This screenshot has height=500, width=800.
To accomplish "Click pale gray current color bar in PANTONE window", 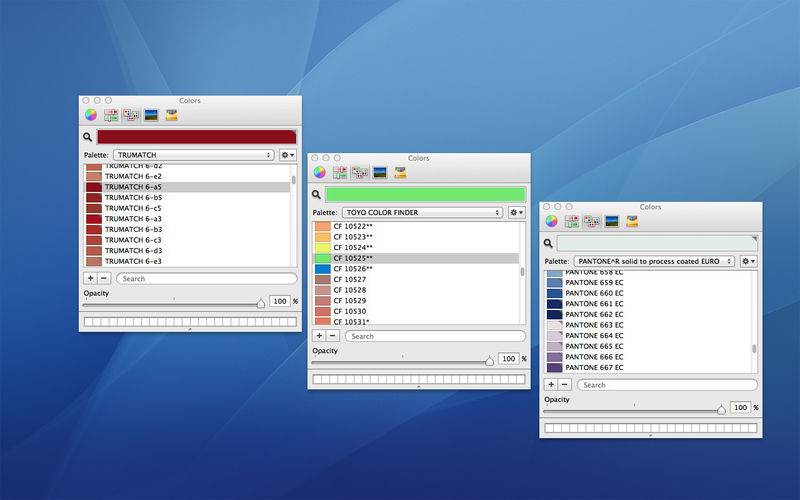I will pos(657,243).
